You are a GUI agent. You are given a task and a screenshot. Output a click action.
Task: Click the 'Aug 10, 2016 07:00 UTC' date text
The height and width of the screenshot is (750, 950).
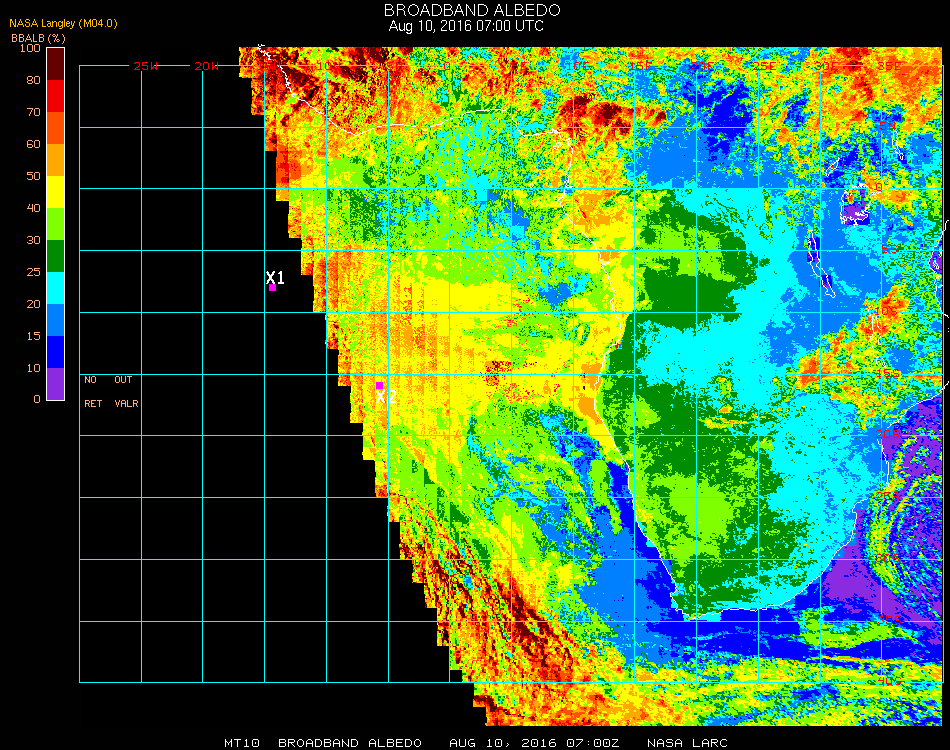click(466, 26)
